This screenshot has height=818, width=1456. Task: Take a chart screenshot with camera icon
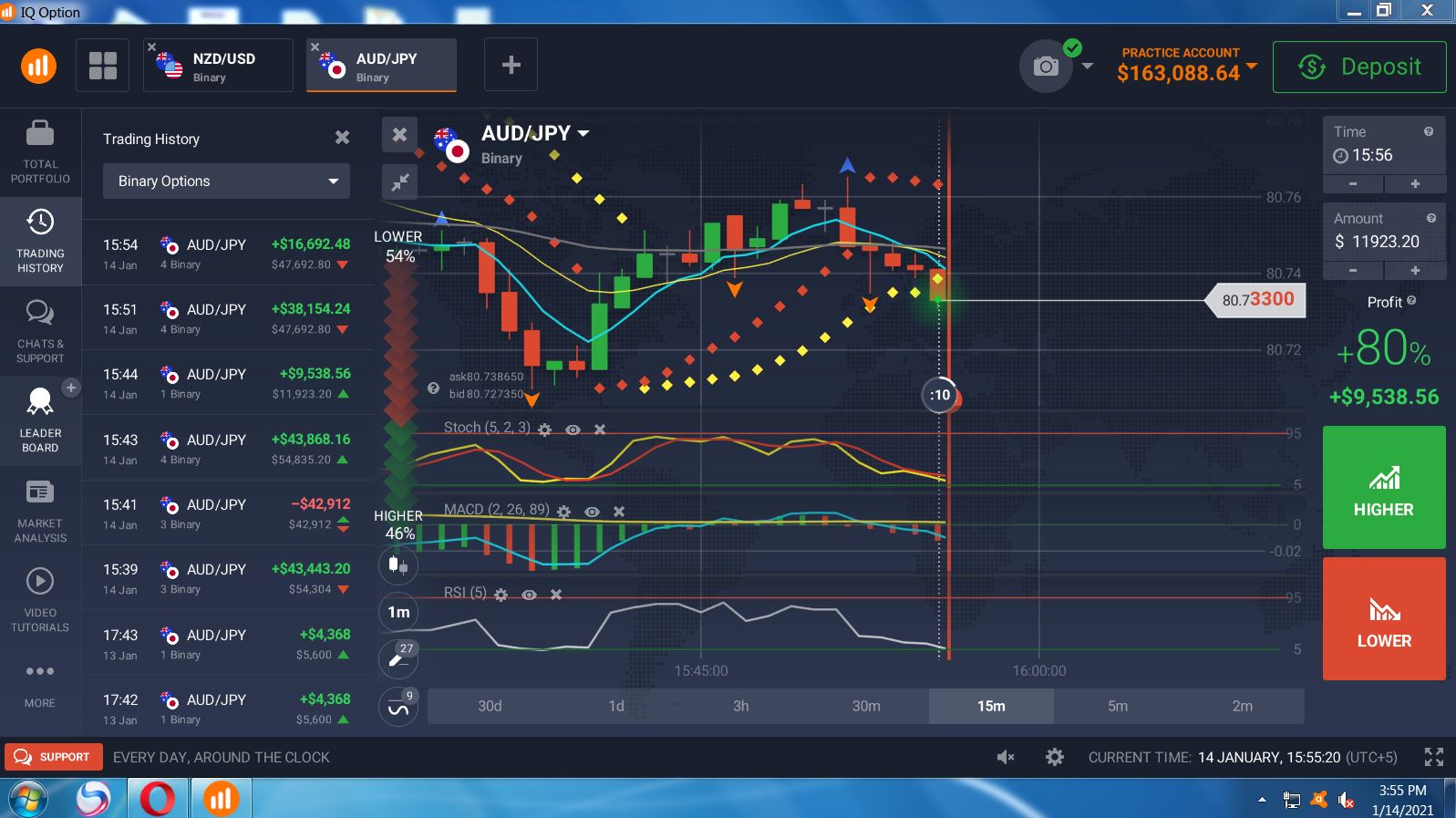1046,66
